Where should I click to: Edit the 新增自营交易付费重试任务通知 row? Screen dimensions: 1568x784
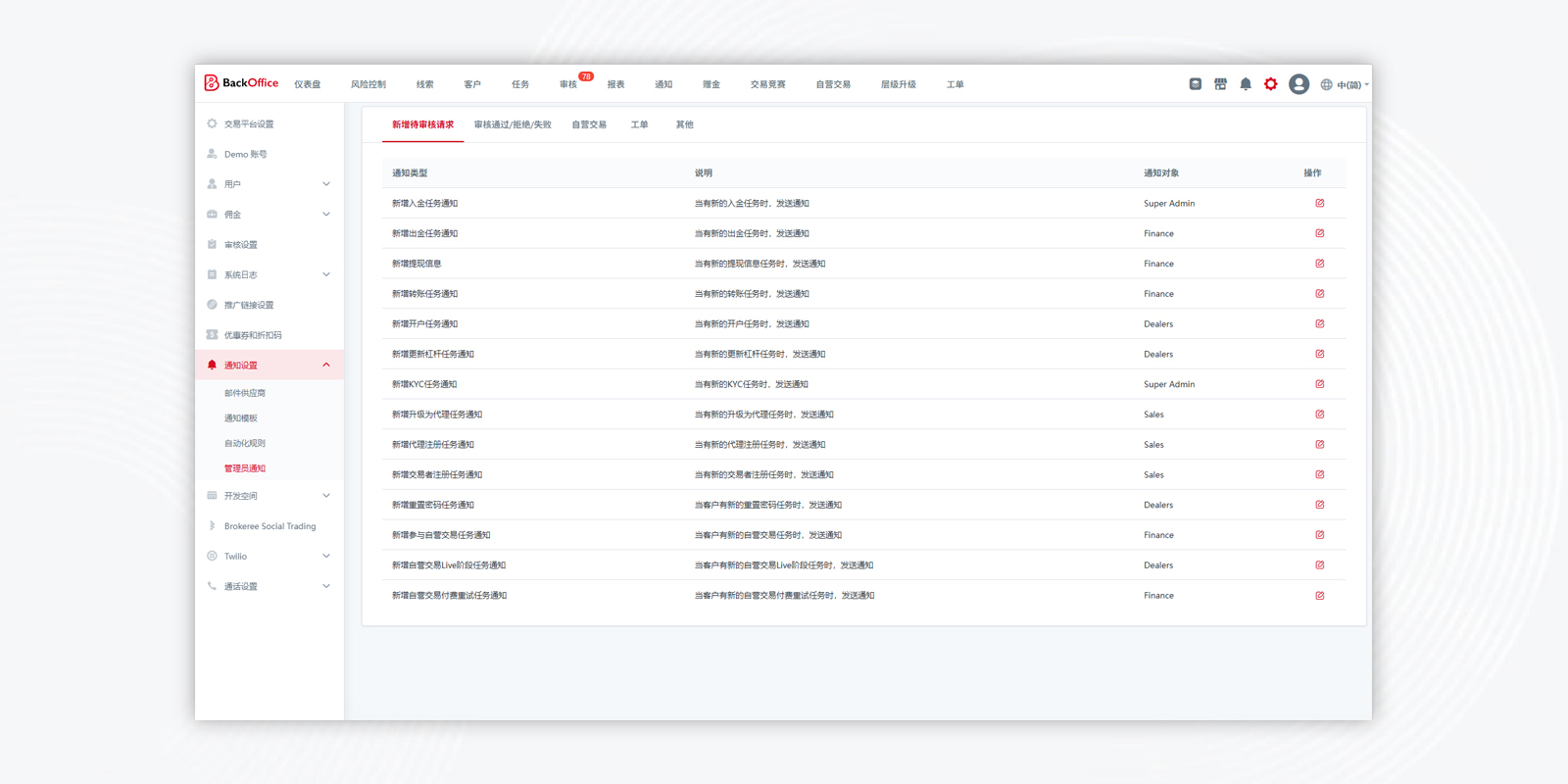(x=1320, y=596)
